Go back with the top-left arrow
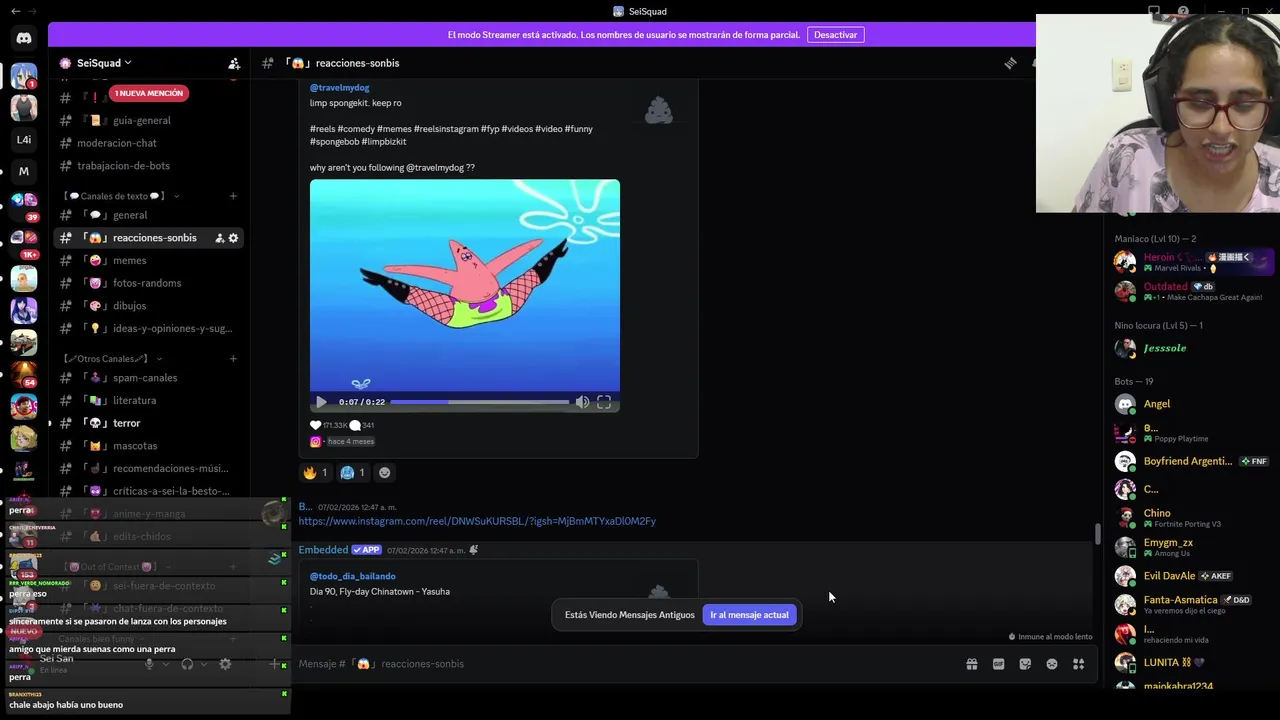The image size is (1280, 720). pos(15,11)
